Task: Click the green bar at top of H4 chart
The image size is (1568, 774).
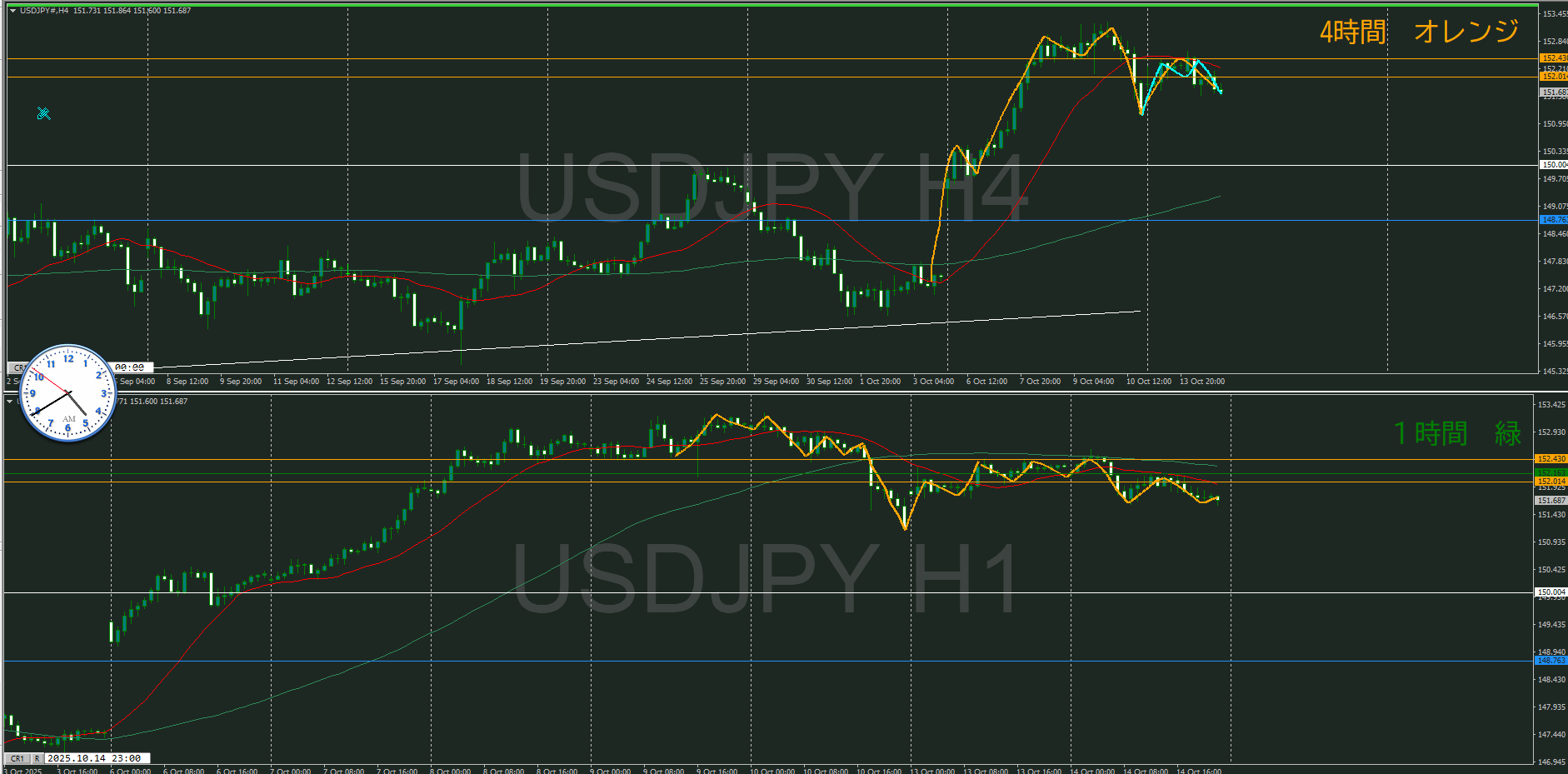Action: (771, 5)
